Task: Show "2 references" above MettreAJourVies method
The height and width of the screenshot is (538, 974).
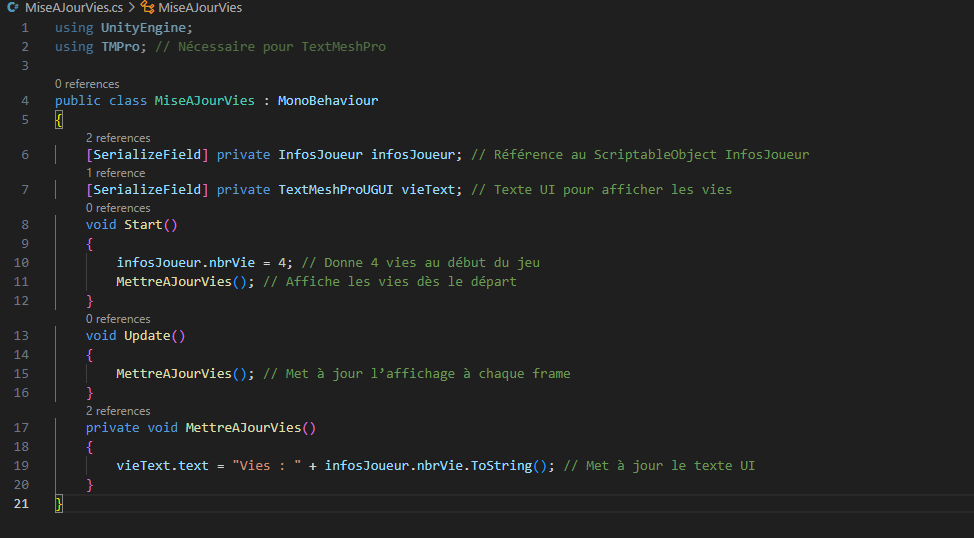Action: point(118,411)
